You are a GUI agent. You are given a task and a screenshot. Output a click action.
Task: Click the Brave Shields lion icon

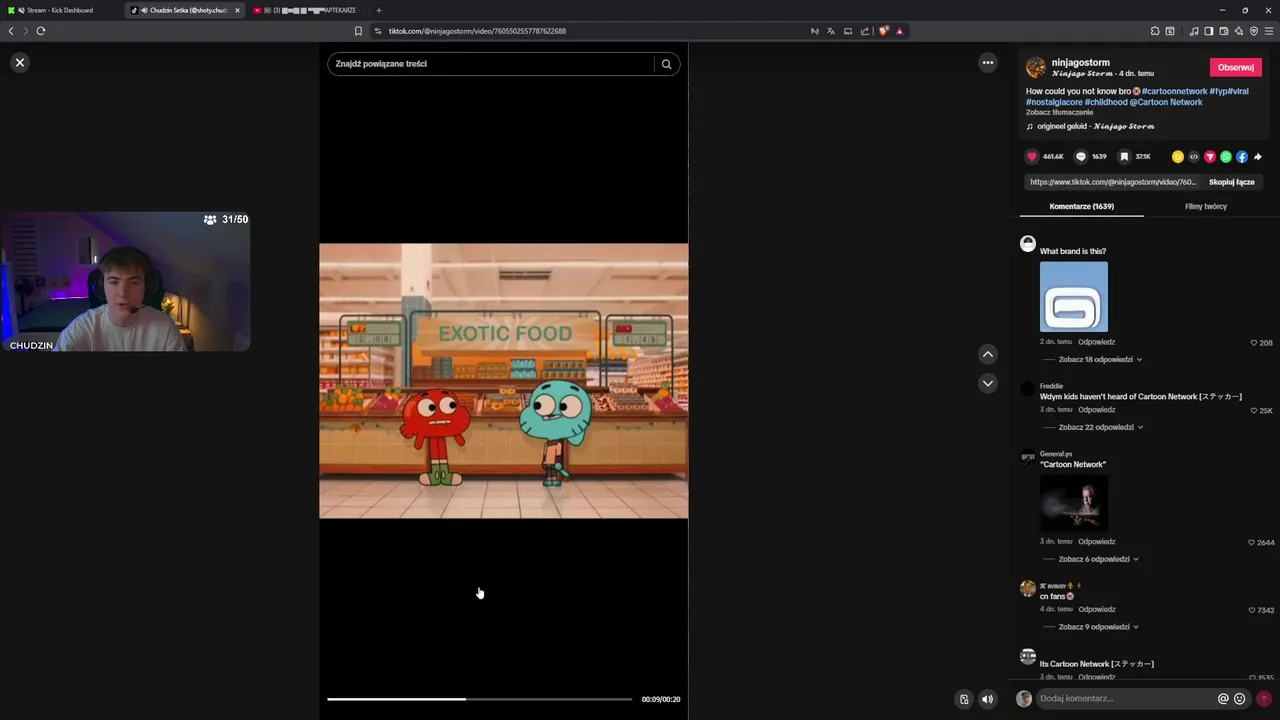(x=883, y=31)
